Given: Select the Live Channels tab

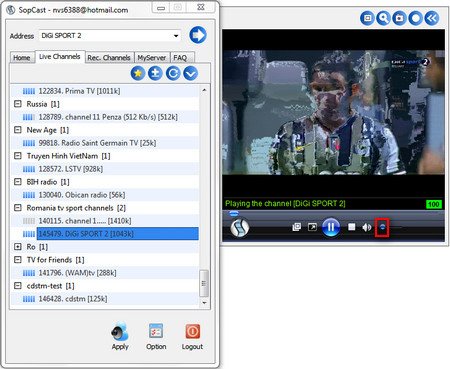Looking at the screenshot, I should (60, 56).
